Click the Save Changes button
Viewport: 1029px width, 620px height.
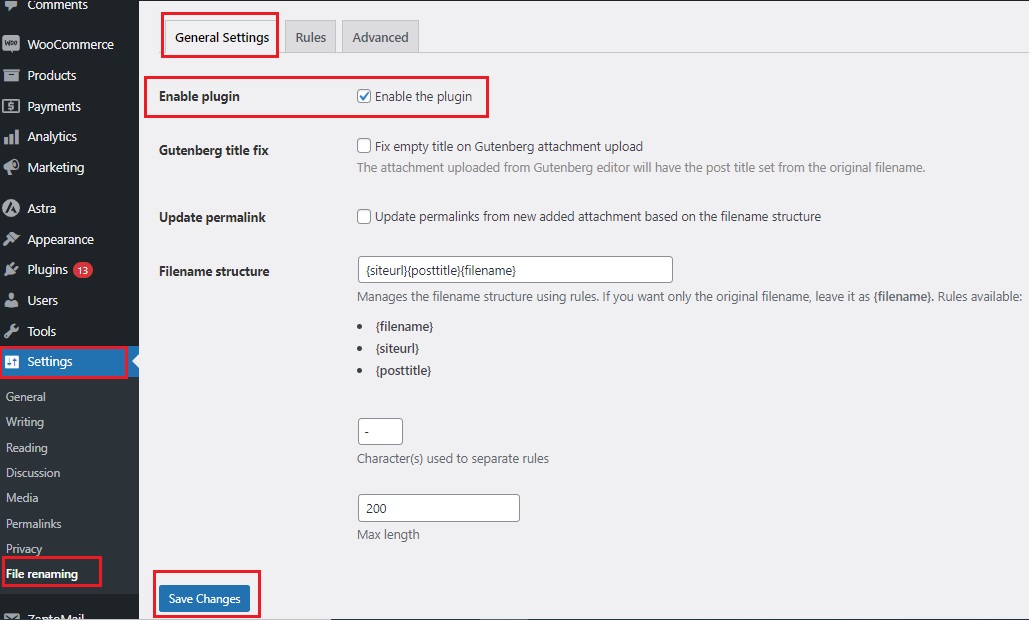click(205, 598)
